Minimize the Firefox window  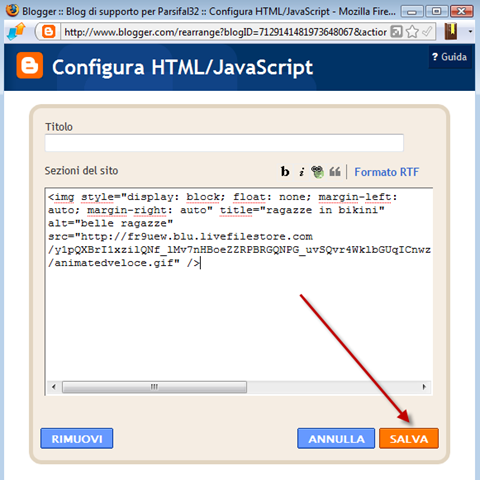coord(412,12)
